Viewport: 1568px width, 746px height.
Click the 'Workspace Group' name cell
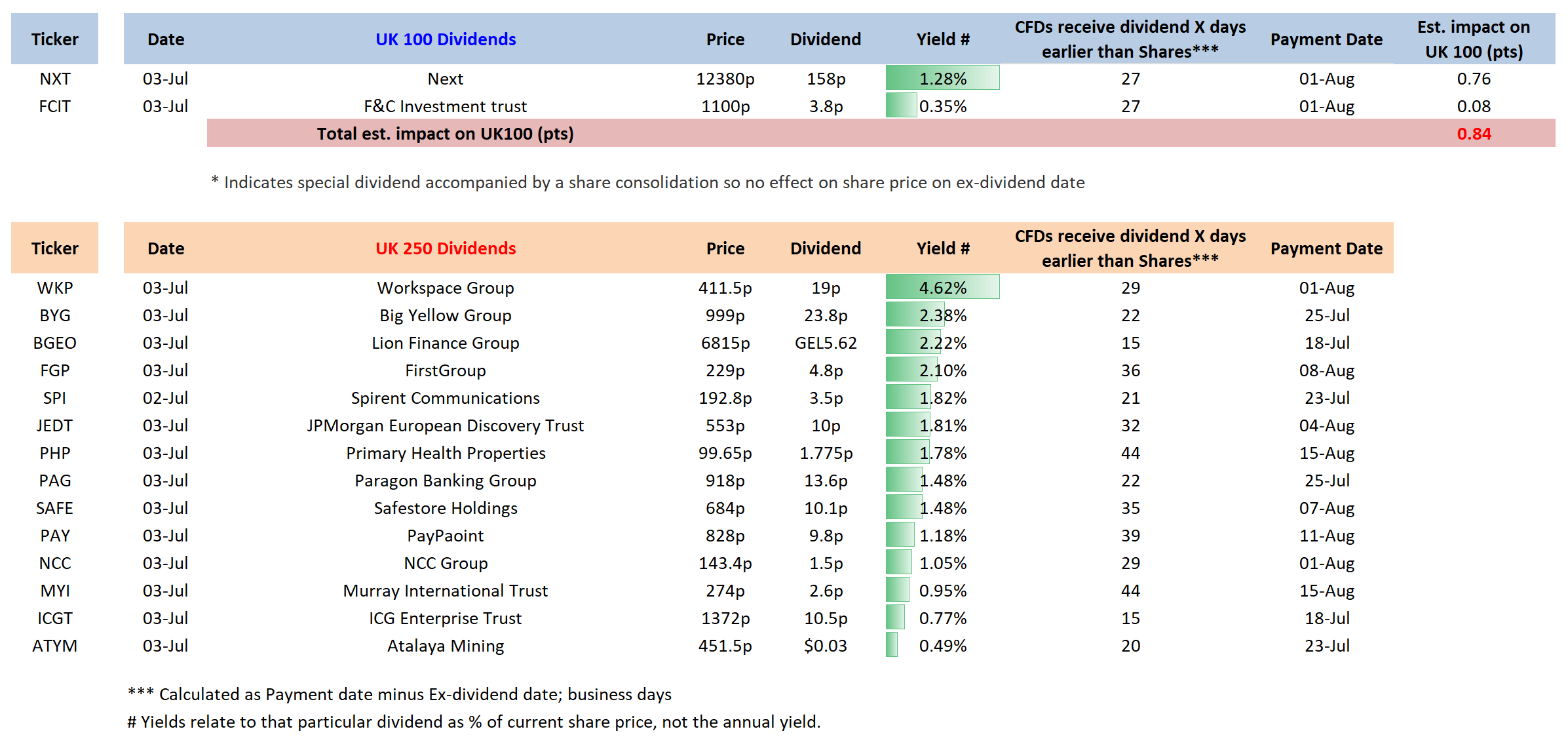point(446,288)
